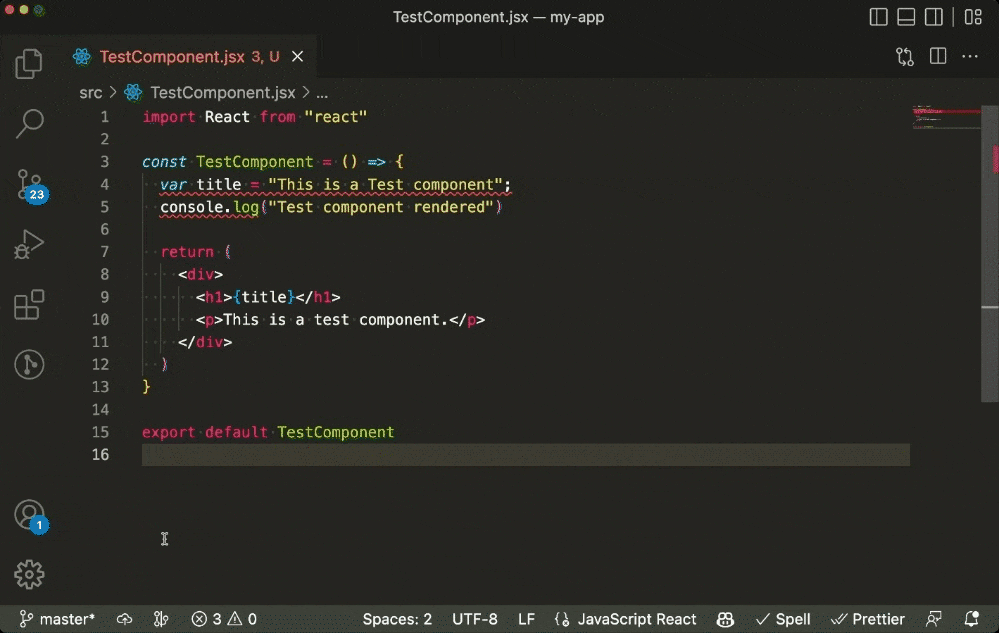Image resolution: width=999 pixels, height=633 pixels.
Task: Open the Extensions view
Action: 29,304
